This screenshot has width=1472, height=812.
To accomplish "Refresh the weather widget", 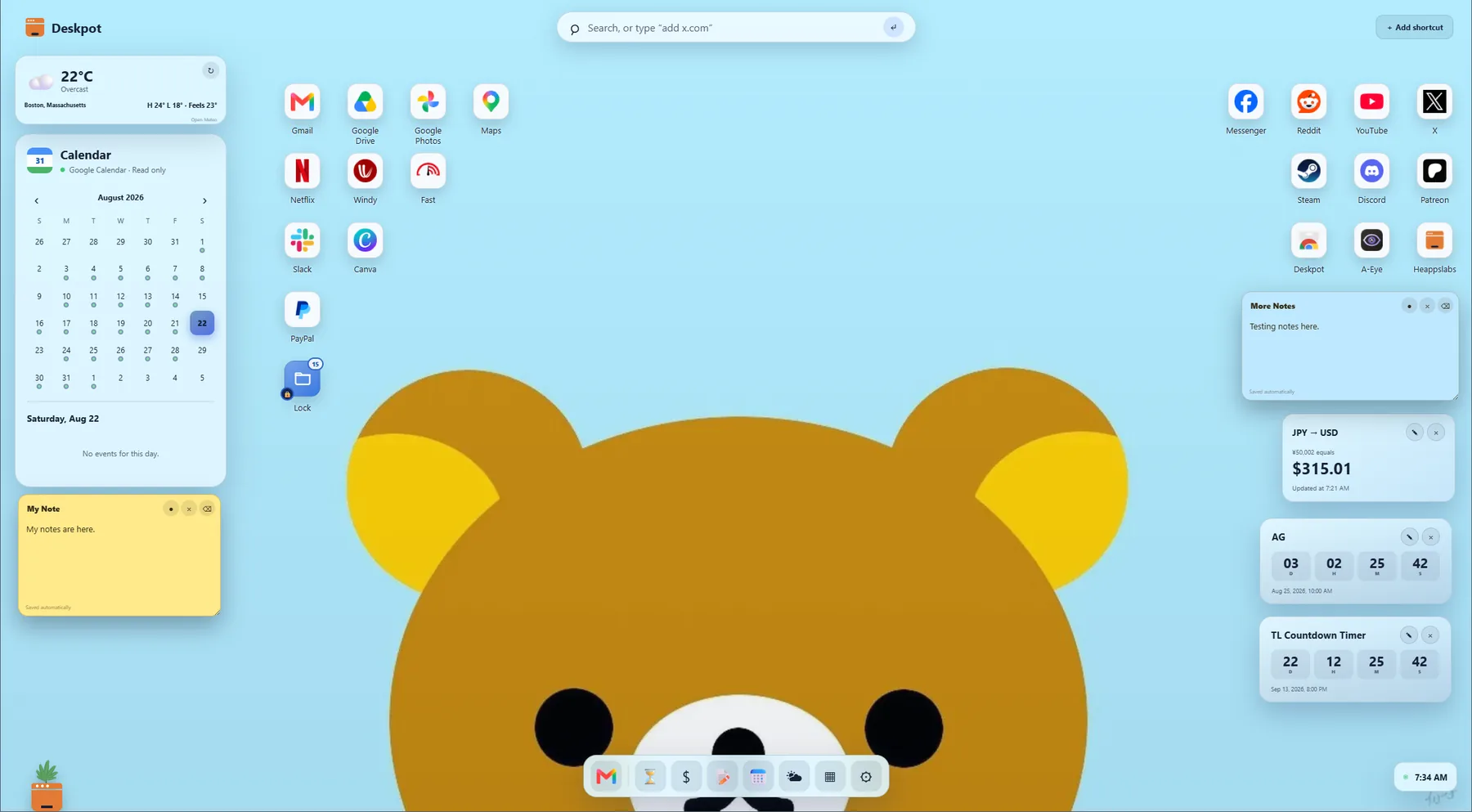I will click(x=210, y=71).
